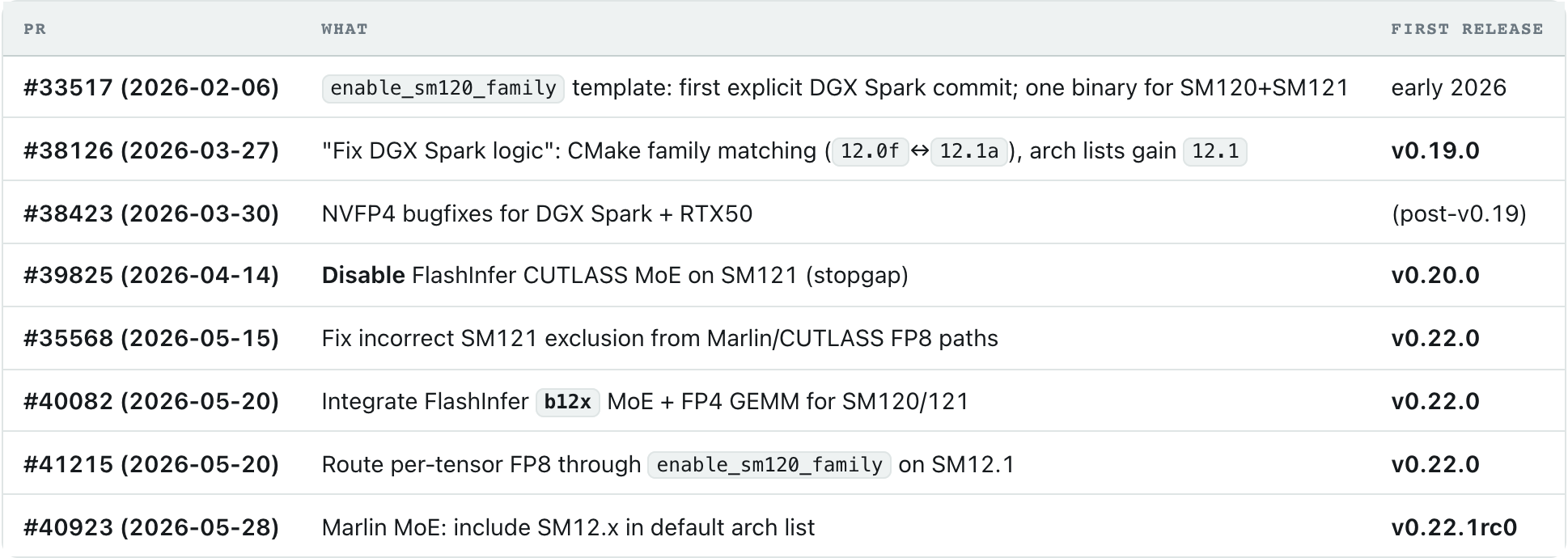This screenshot has height=558, width=1568.
Task: Click the 12.1a code tag
Action: [x=969, y=150]
